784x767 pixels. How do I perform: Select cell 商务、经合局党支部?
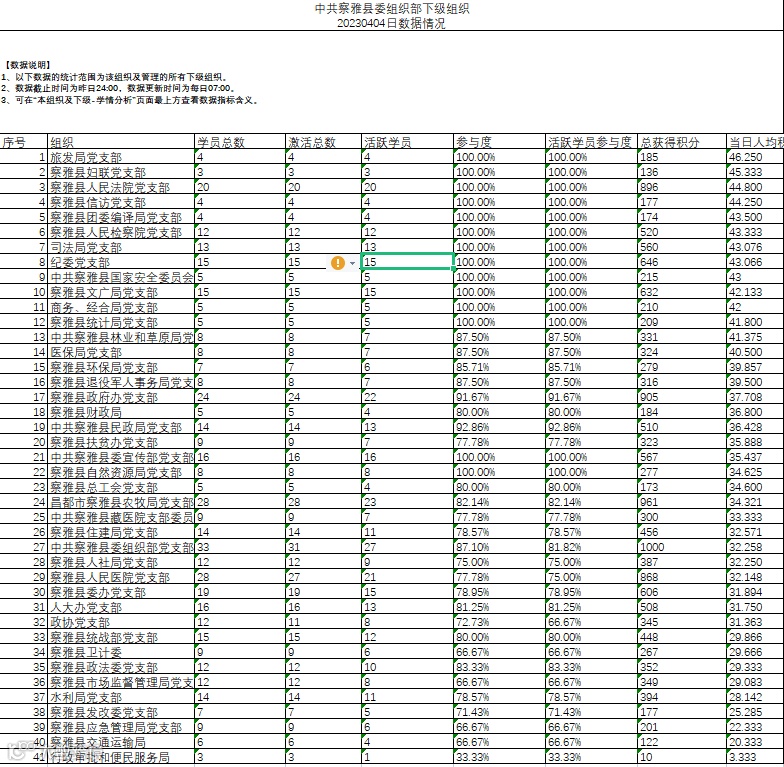(121, 307)
